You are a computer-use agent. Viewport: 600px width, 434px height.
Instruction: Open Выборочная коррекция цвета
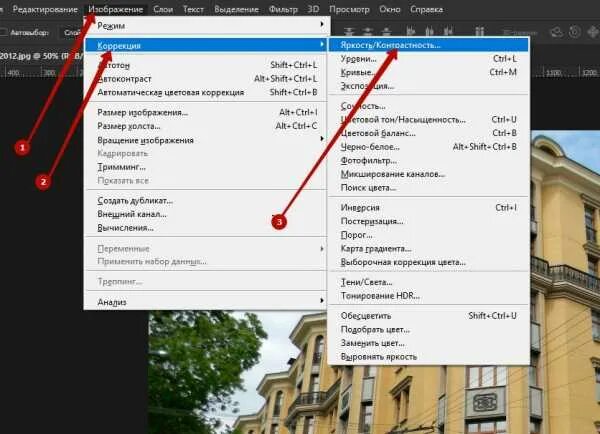click(x=429, y=262)
